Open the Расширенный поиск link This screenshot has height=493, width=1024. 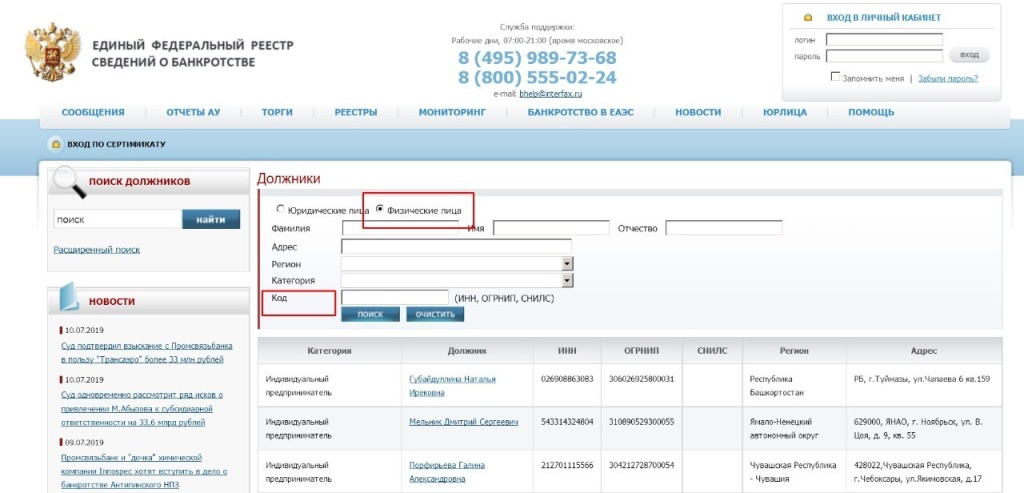tap(97, 249)
